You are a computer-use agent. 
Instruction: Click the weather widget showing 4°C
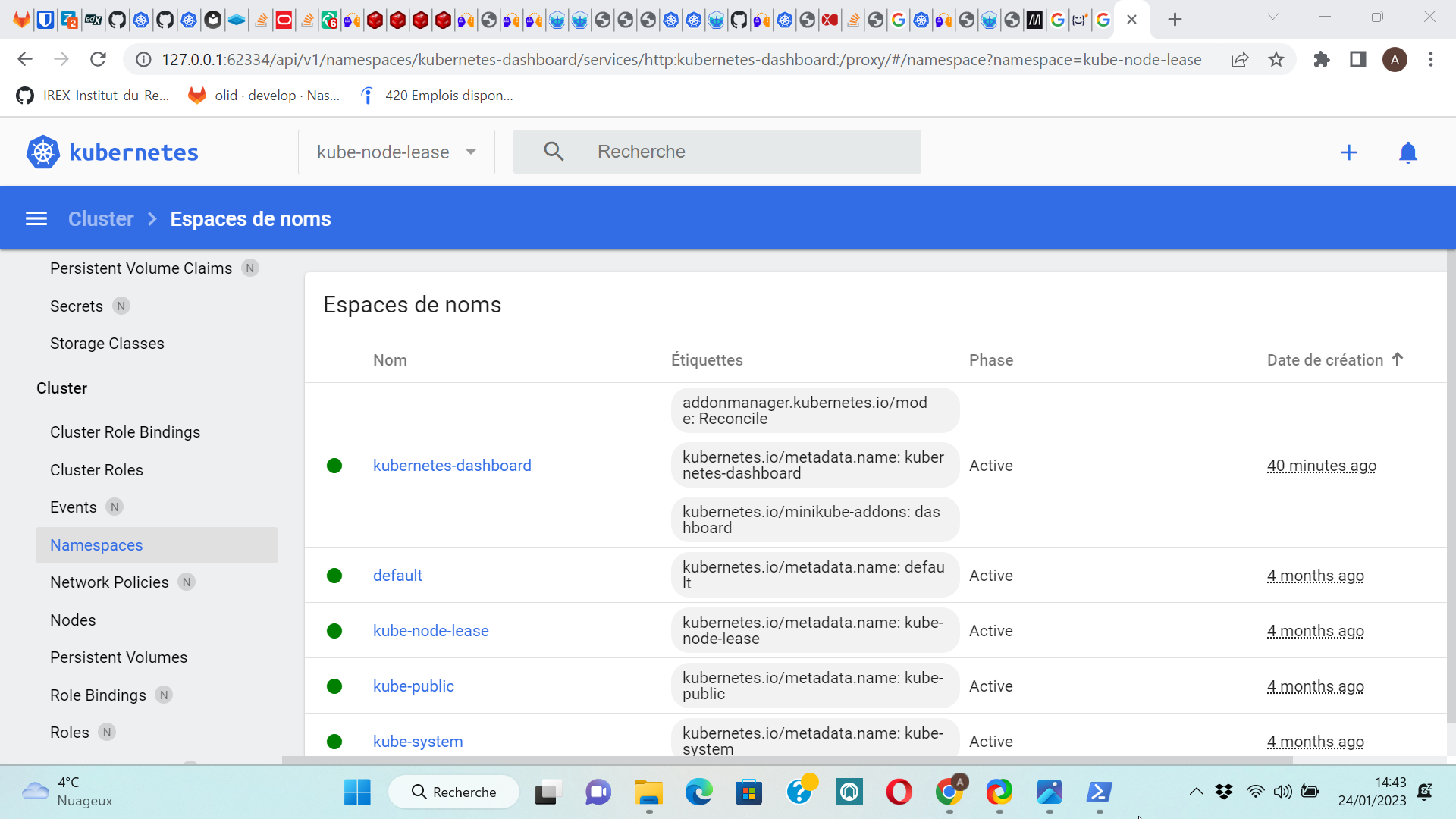(x=67, y=792)
